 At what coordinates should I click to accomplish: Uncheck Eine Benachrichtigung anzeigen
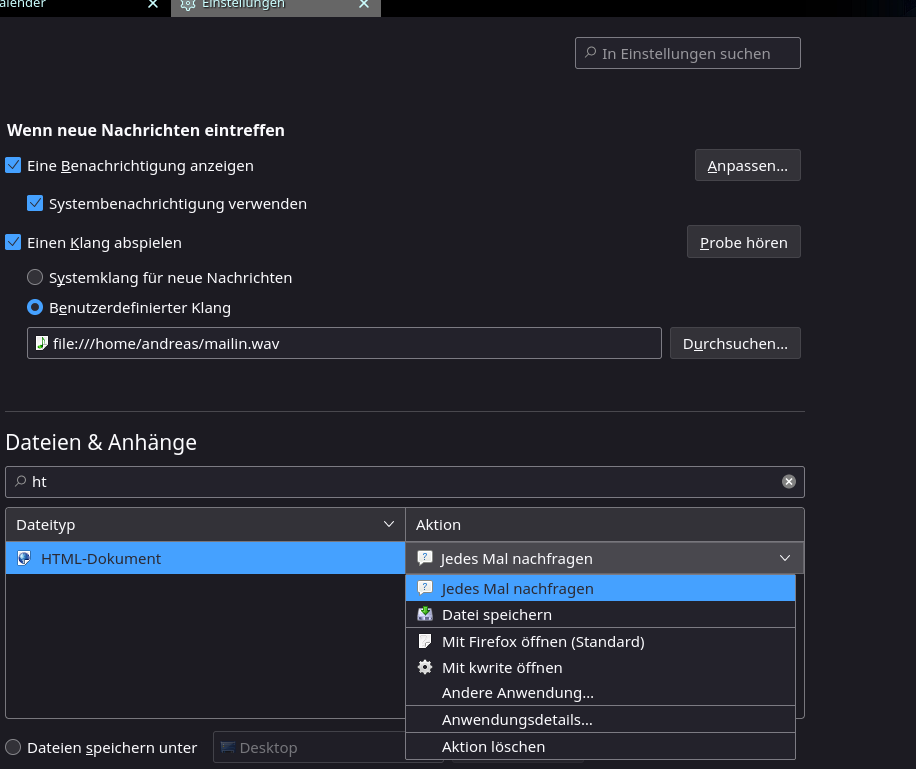click(x=13, y=165)
